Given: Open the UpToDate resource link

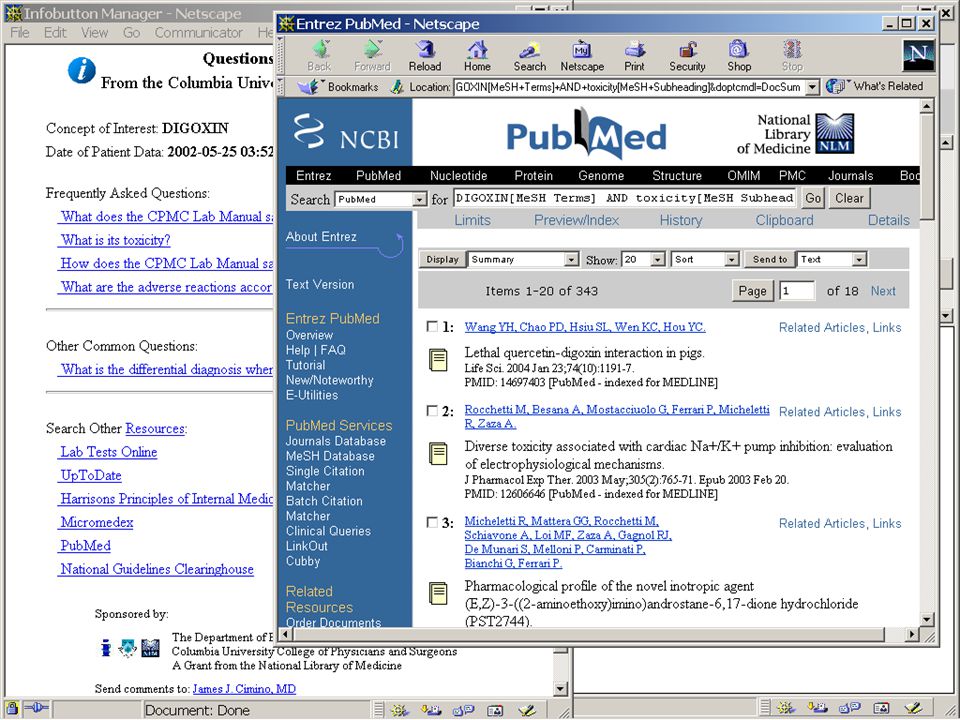Looking at the screenshot, I should [x=91, y=475].
